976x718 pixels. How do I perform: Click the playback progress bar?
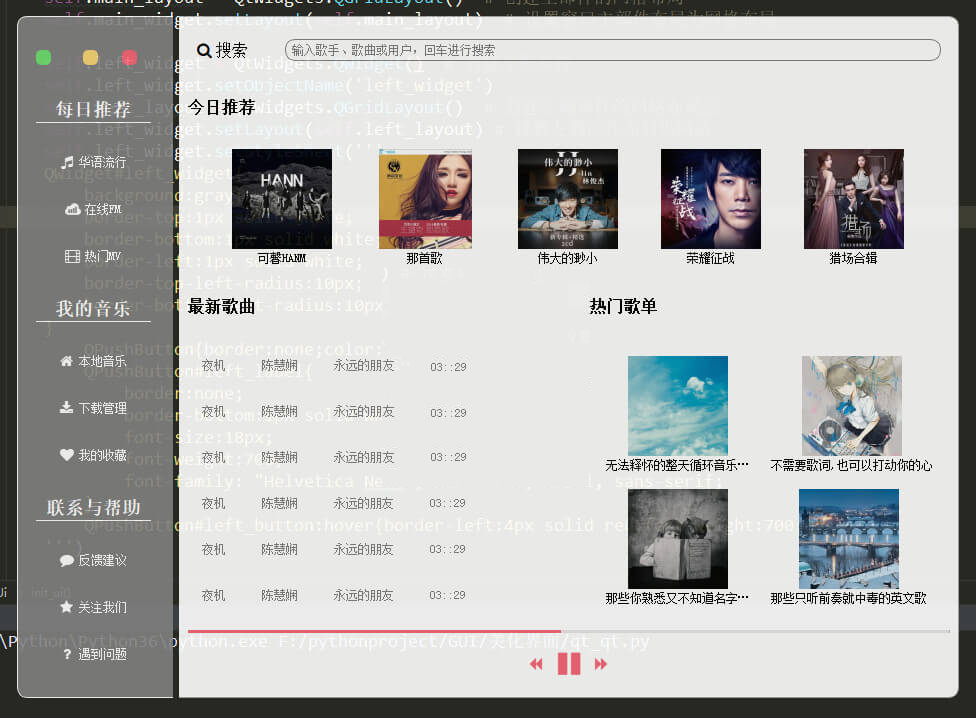[569, 631]
